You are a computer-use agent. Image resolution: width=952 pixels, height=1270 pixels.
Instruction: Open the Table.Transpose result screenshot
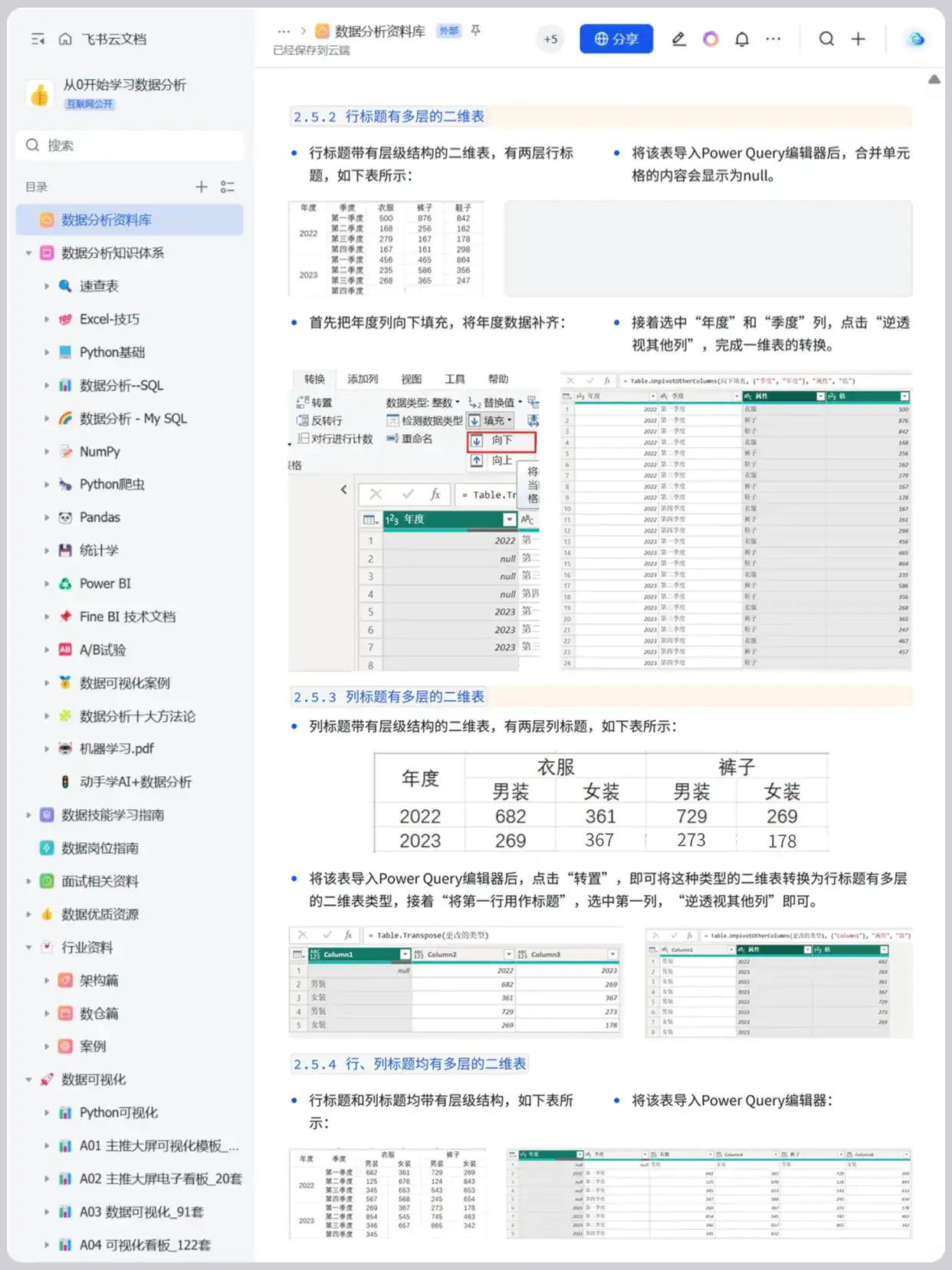(455, 982)
